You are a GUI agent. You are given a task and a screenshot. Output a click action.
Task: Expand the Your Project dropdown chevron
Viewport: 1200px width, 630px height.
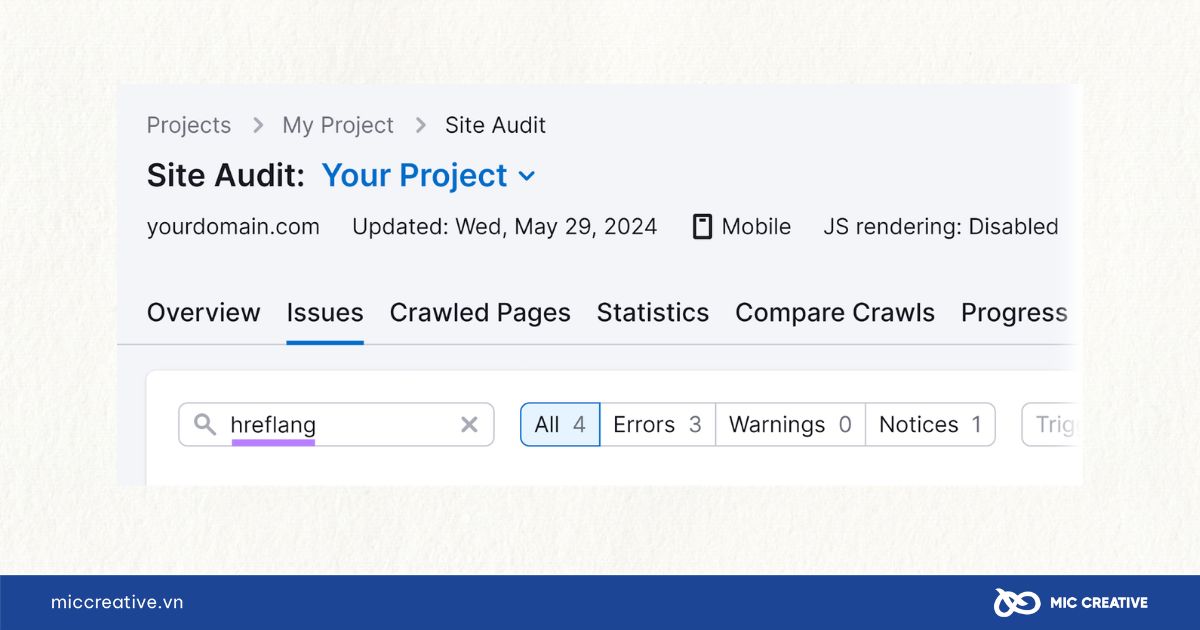526,176
